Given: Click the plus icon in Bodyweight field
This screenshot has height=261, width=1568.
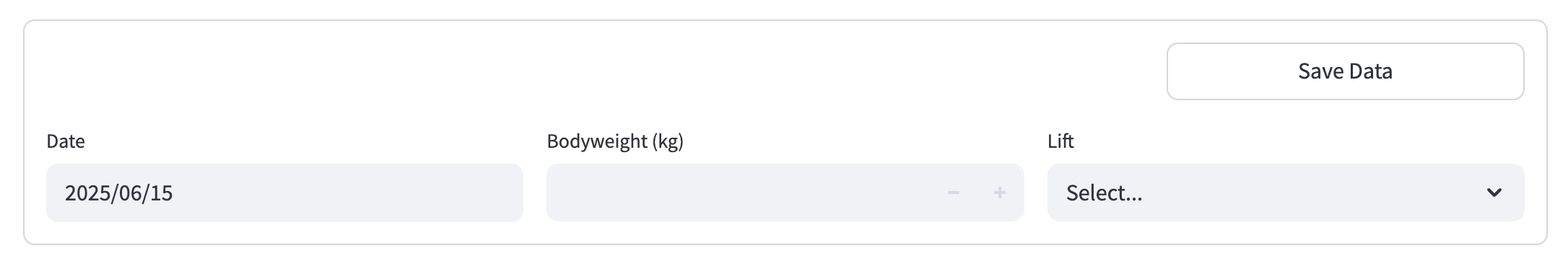Looking at the screenshot, I should 1000,193.
